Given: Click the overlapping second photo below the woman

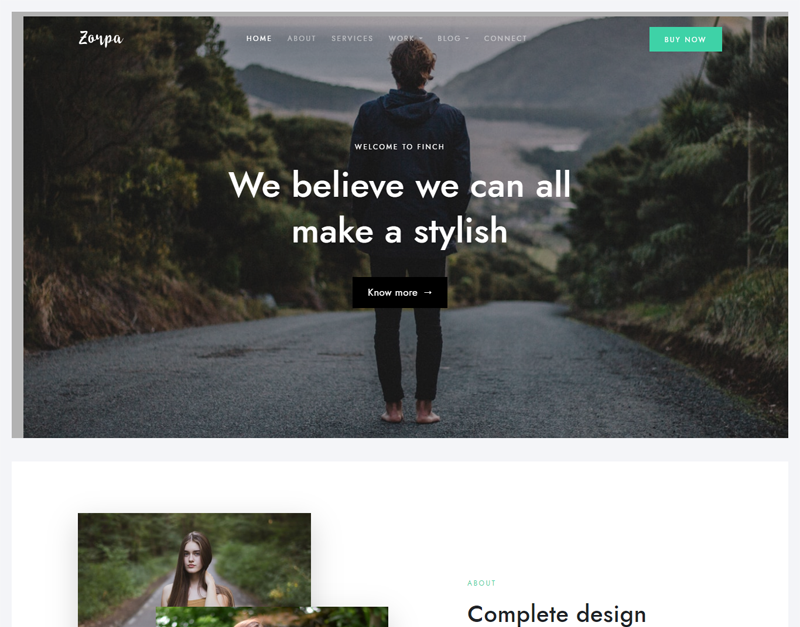Looking at the screenshot, I should click(271, 617).
